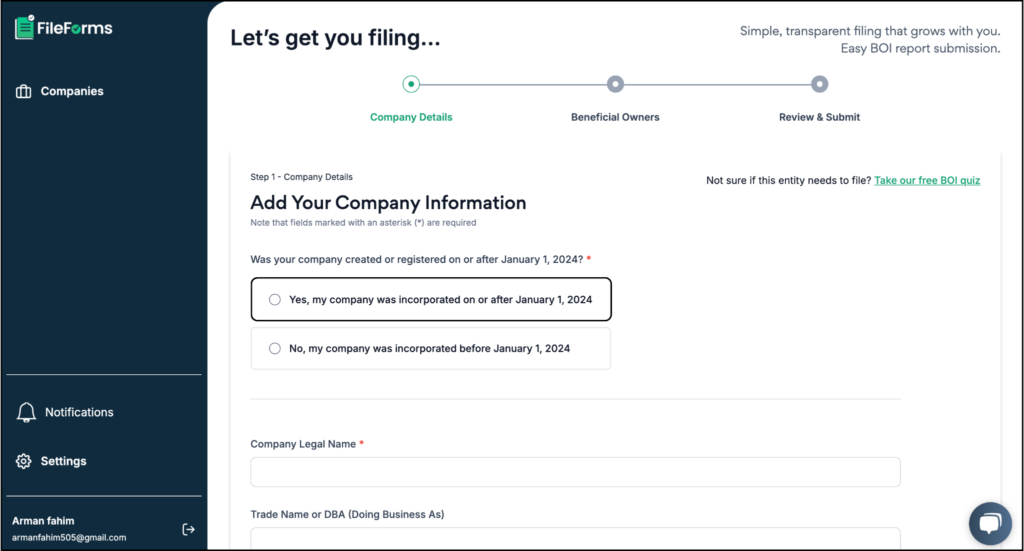The height and width of the screenshot is (551, 1024).
Task: Open Companies in the sidebar
Action: click(x=72, y=91)
